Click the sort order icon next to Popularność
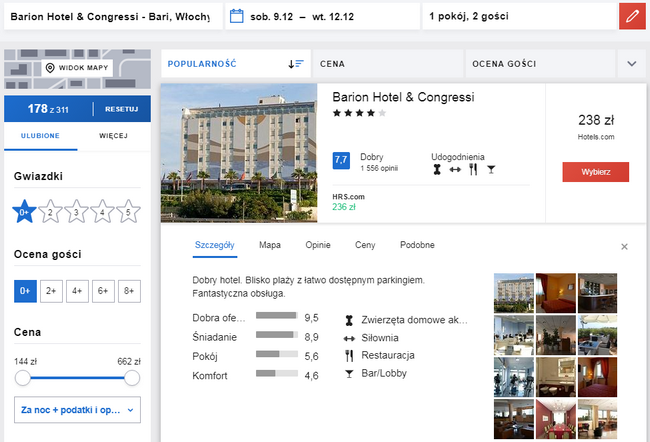650x442 pixels. (296, 64)
